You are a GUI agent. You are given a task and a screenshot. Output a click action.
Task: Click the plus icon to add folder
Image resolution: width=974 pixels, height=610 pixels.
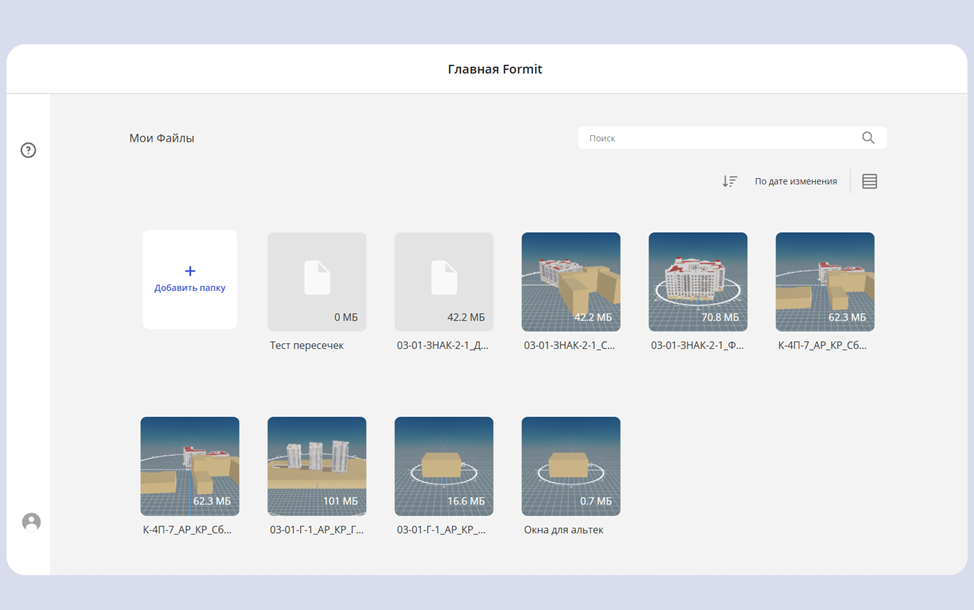tap(190, 271)
